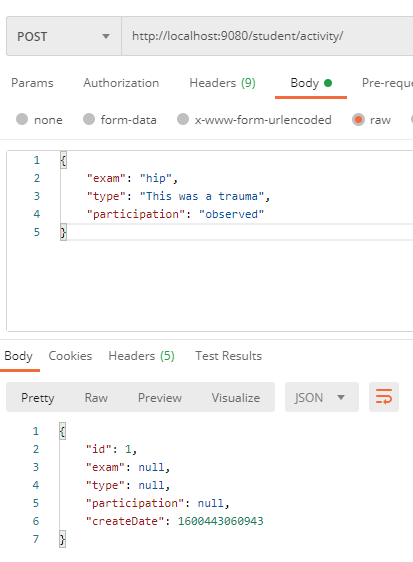Open the Authorization tab
The width and height of the screenshot is (413, 562).
coord(121,83)
